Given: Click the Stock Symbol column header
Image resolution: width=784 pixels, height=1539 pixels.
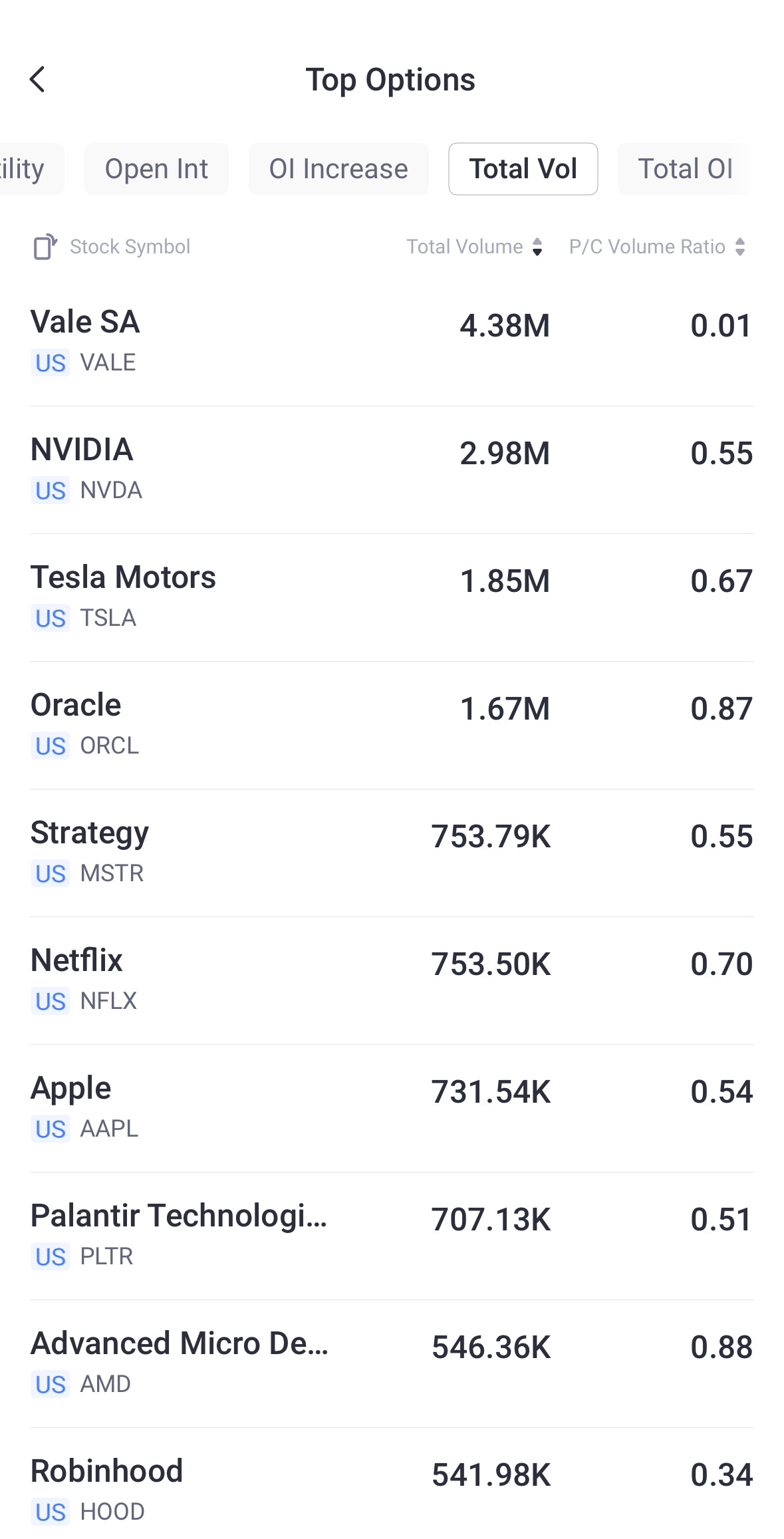Looking at the screenshot, I should click(130, 247).
